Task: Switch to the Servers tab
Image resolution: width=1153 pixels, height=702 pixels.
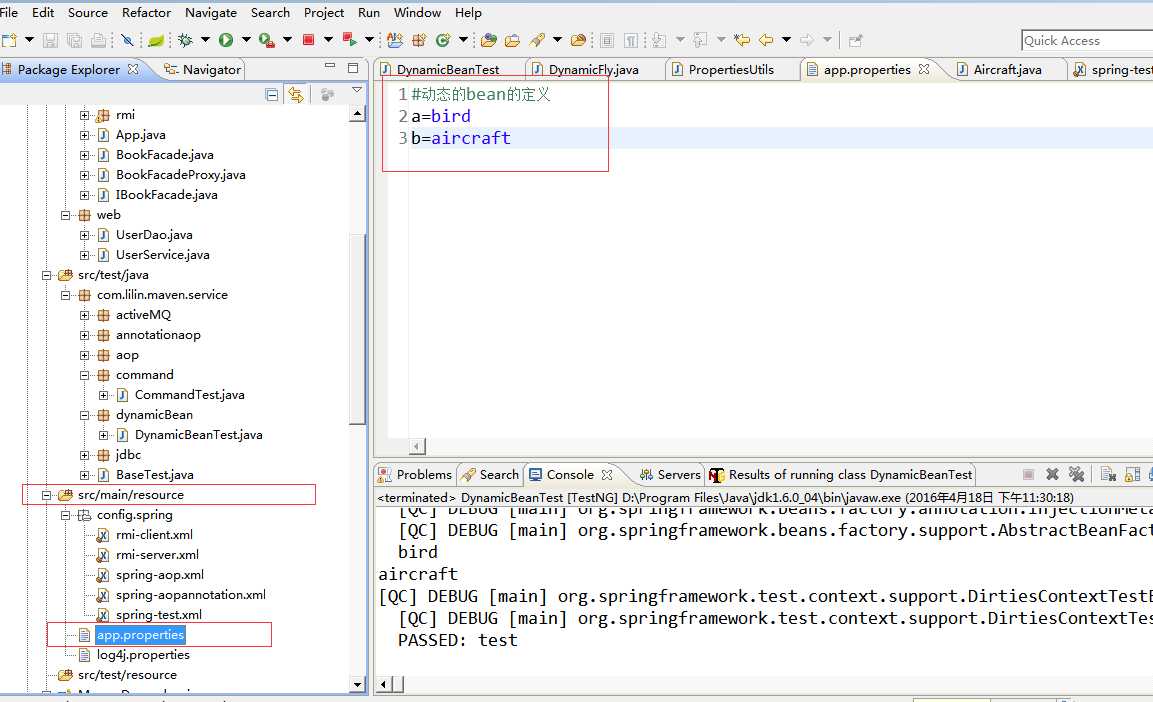Action: tap(670, 474)
